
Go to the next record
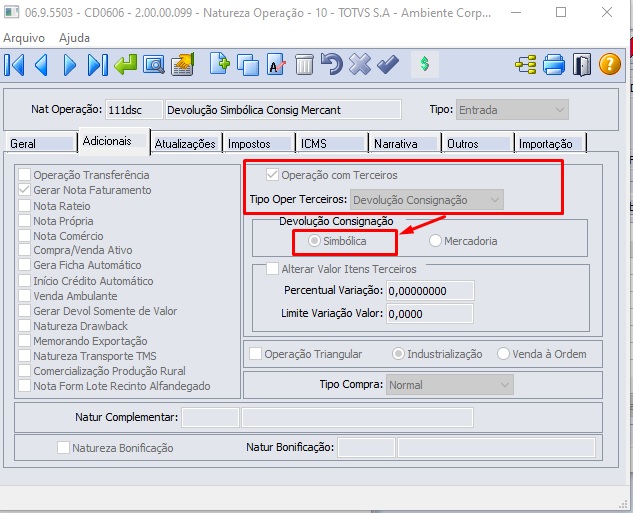pos(69,65)
